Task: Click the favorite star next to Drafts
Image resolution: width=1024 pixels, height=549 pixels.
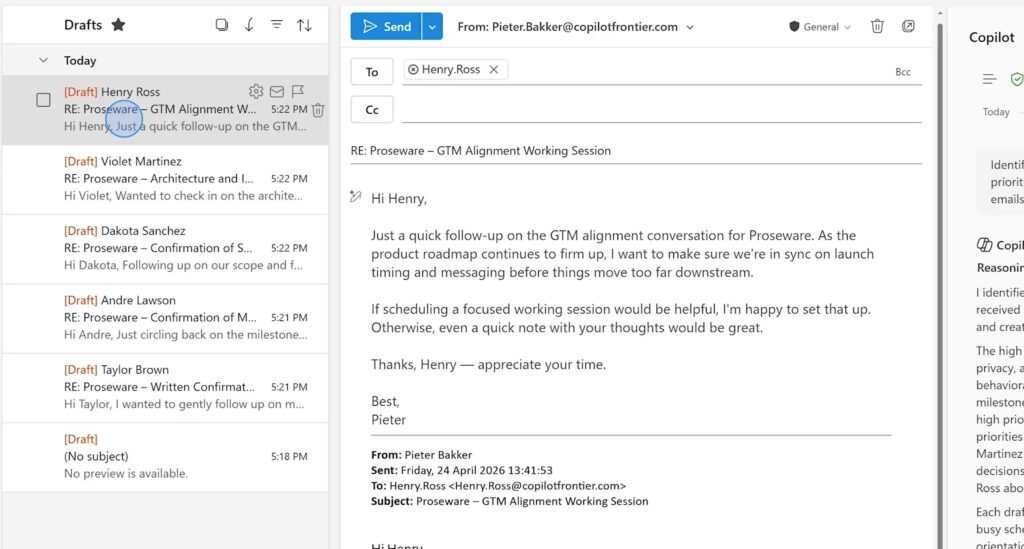Action: pyautogui.click(x=118, y=25)
